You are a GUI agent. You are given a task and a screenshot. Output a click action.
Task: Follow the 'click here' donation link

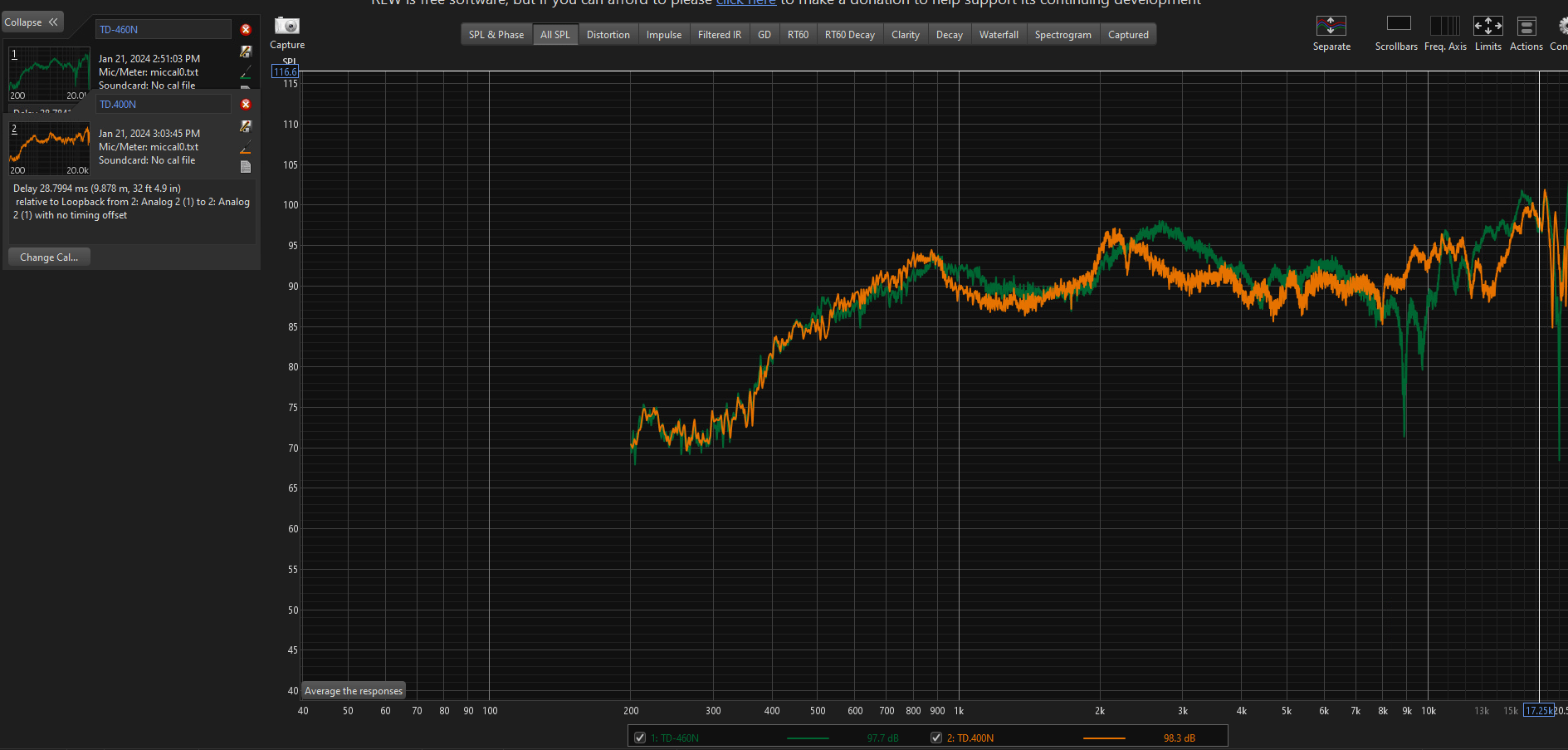click(745, 2)
